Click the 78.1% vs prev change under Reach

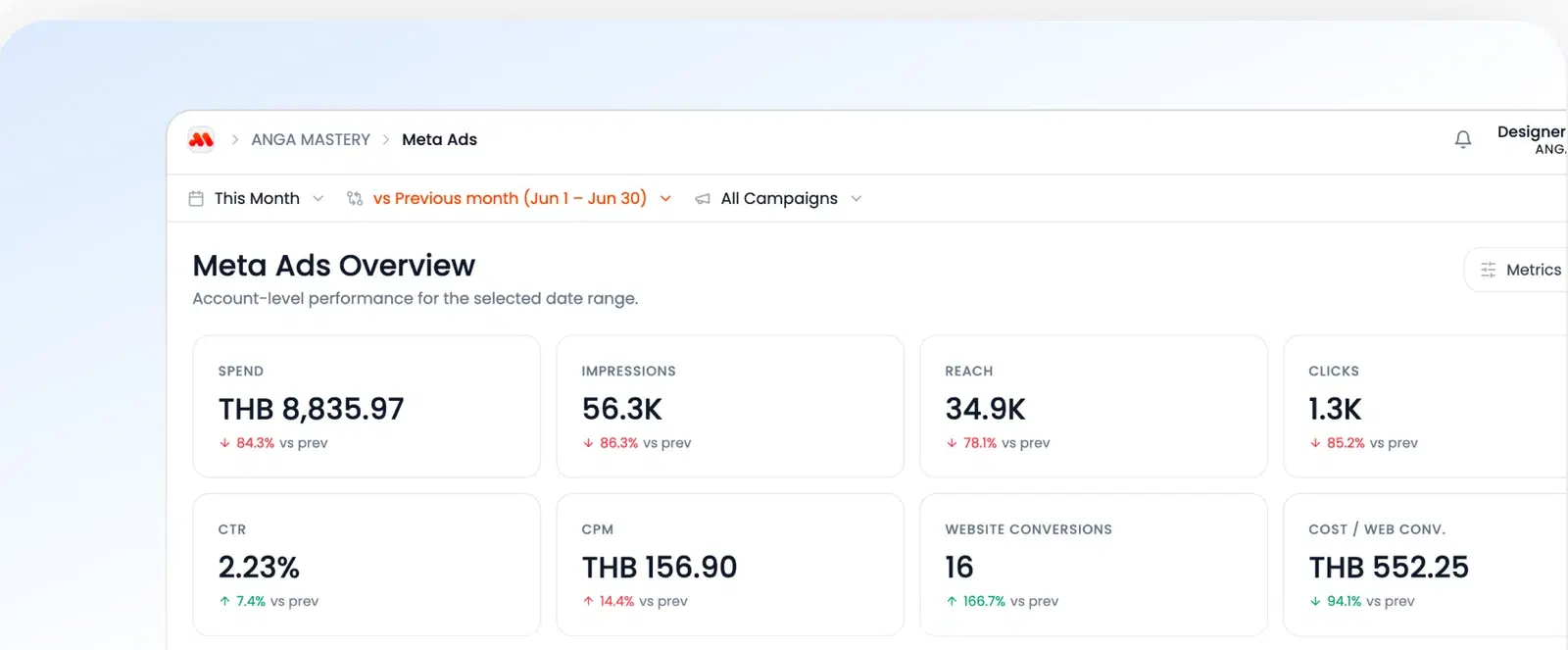tap(998, 443)
